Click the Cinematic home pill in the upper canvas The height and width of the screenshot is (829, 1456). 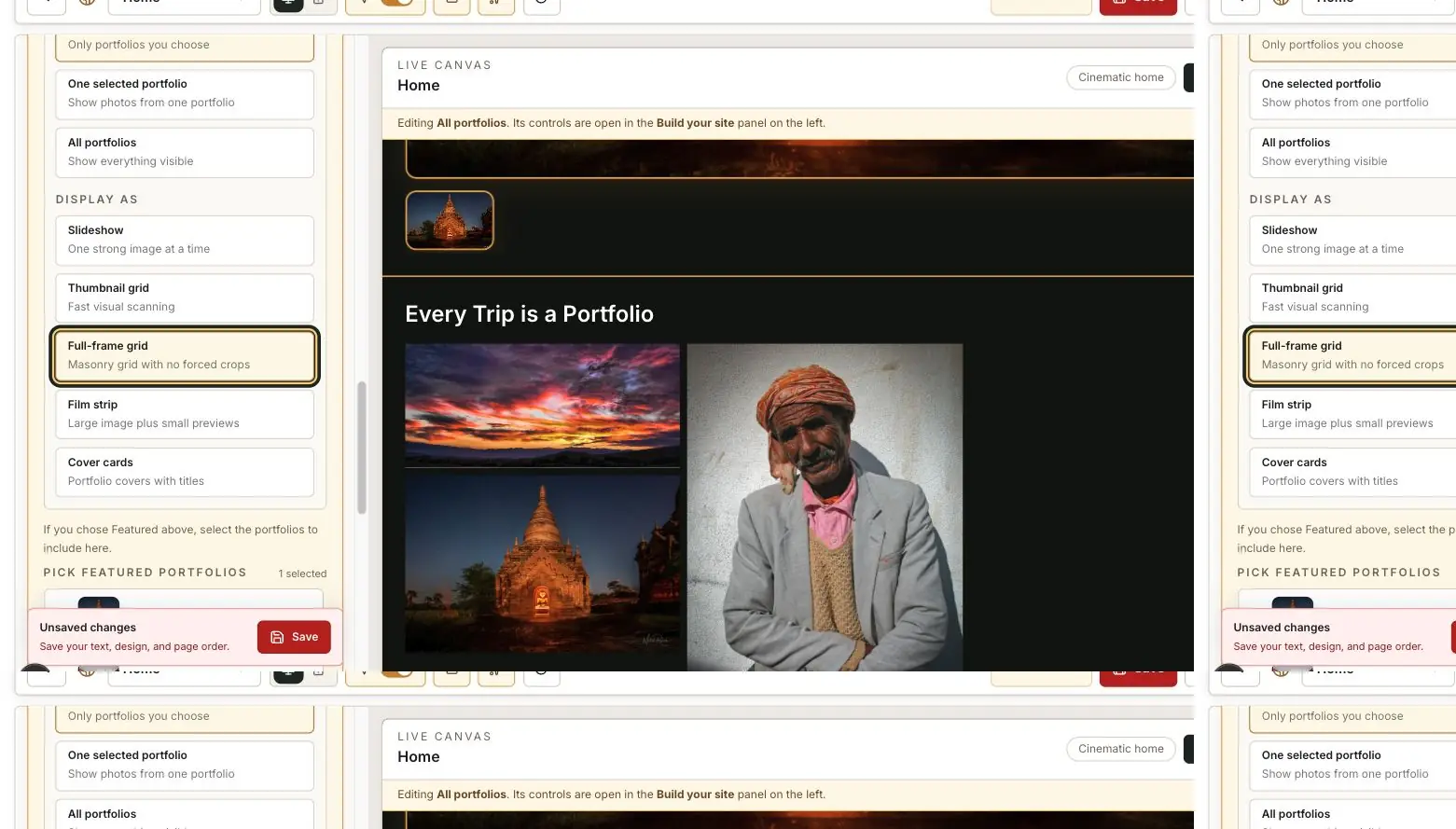1120,77
